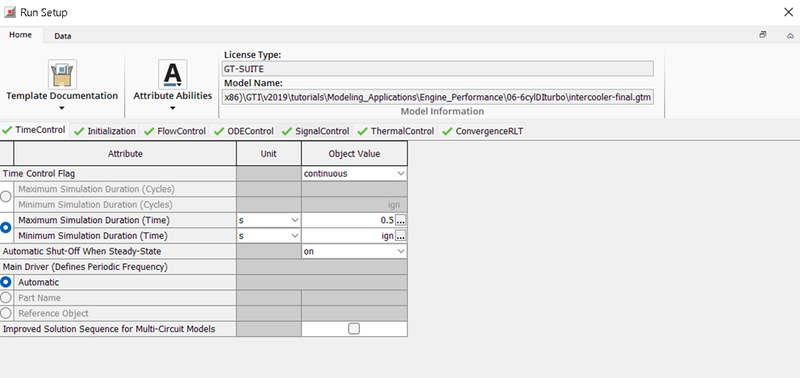Viewport: 800px width, 378px height.
Task: Click the License Type field
Action: [x=438, y=68]
